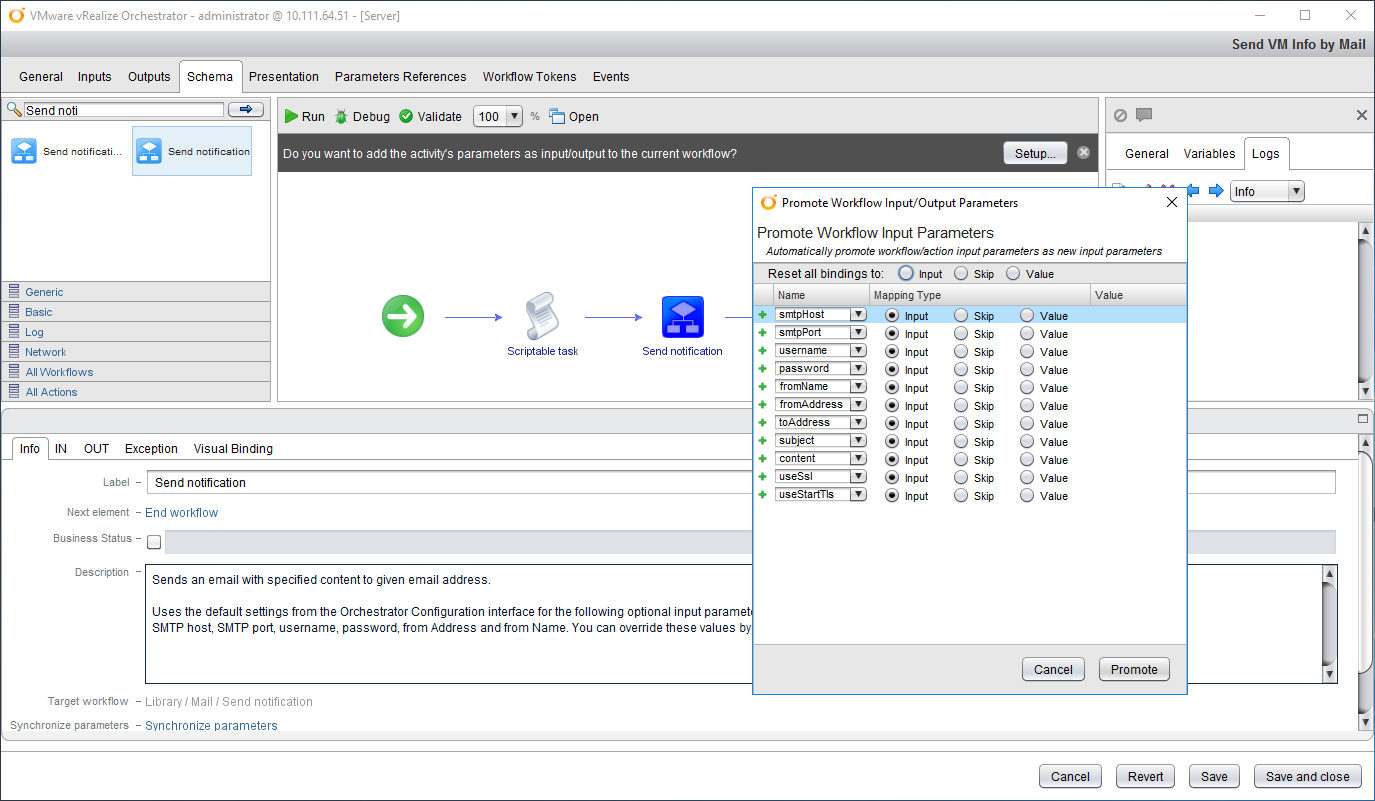
Task: Click the Description box vertical scrollbar
Action: coord(1328,624)
